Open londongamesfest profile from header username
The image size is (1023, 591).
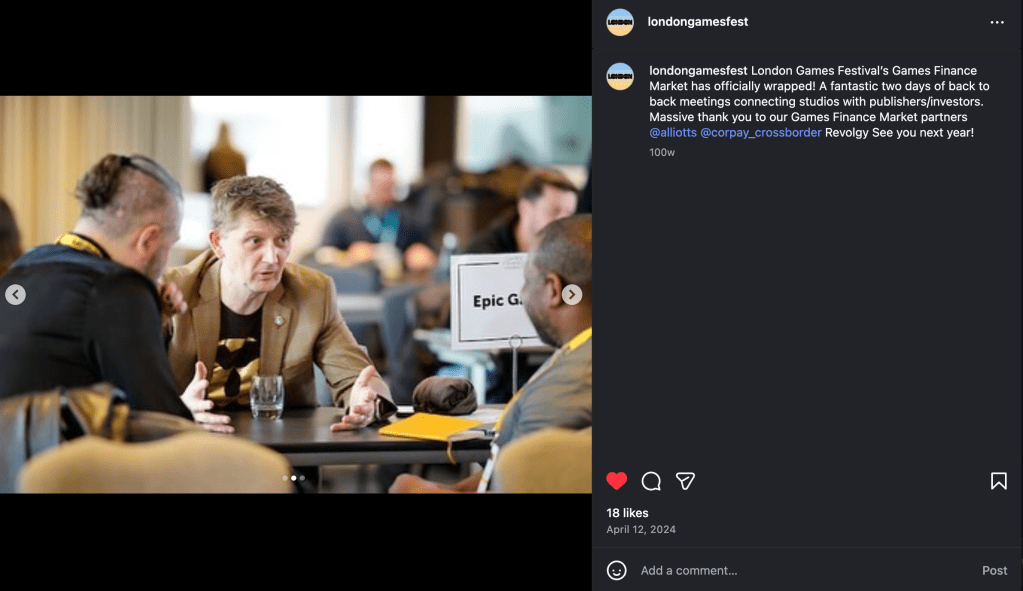tap(697, 22)
